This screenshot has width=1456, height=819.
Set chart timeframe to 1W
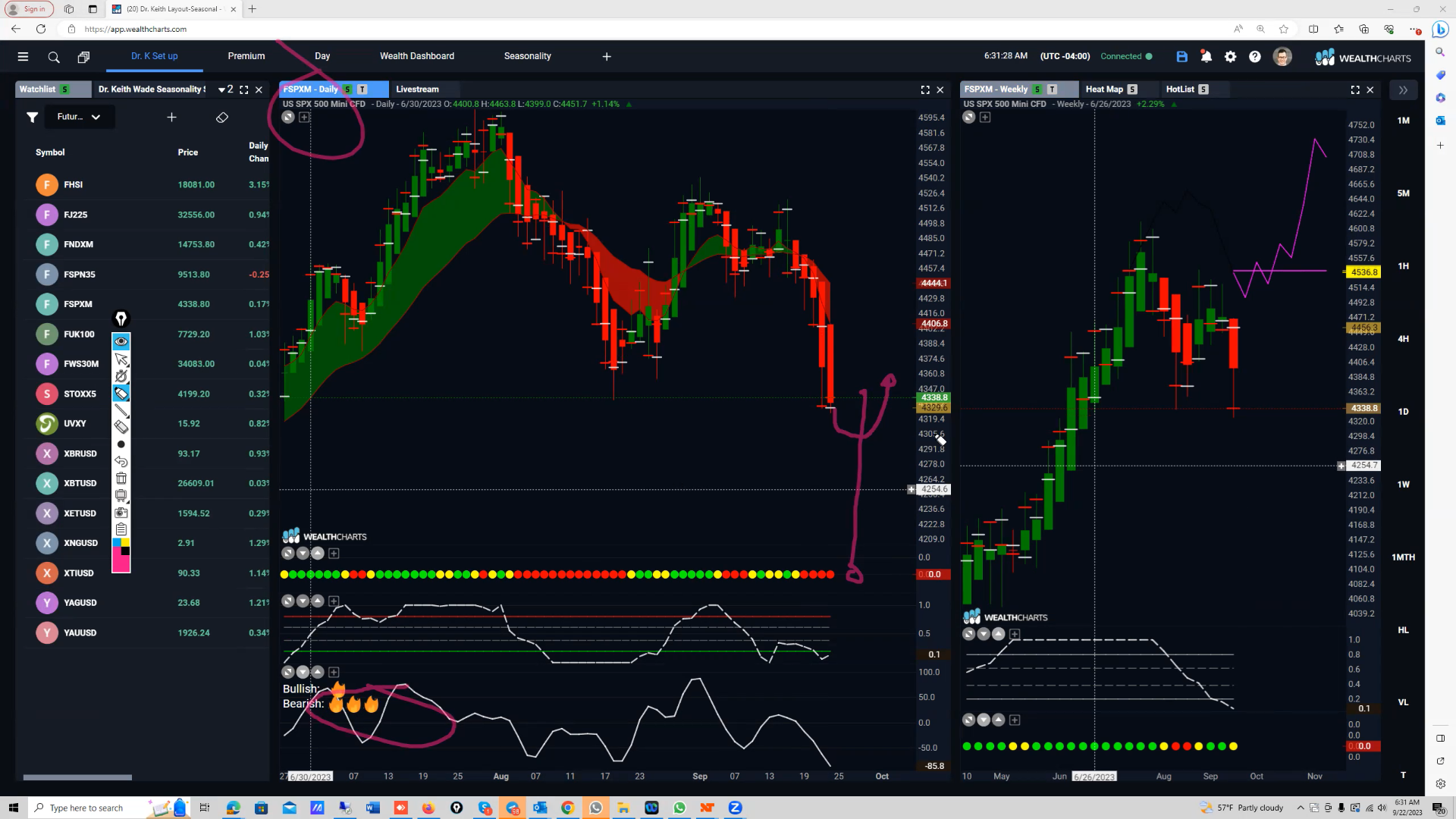(x=1404, y=485)
